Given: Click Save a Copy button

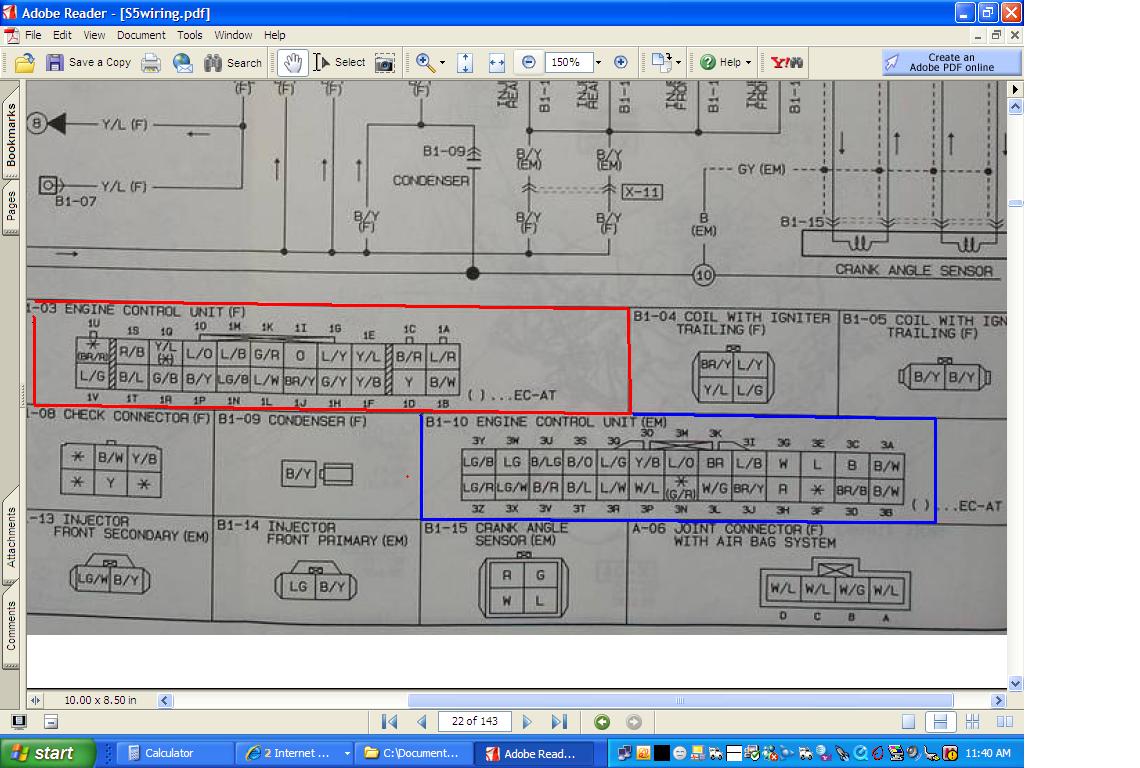Looking at the screenshot, I should pos(89,62).
